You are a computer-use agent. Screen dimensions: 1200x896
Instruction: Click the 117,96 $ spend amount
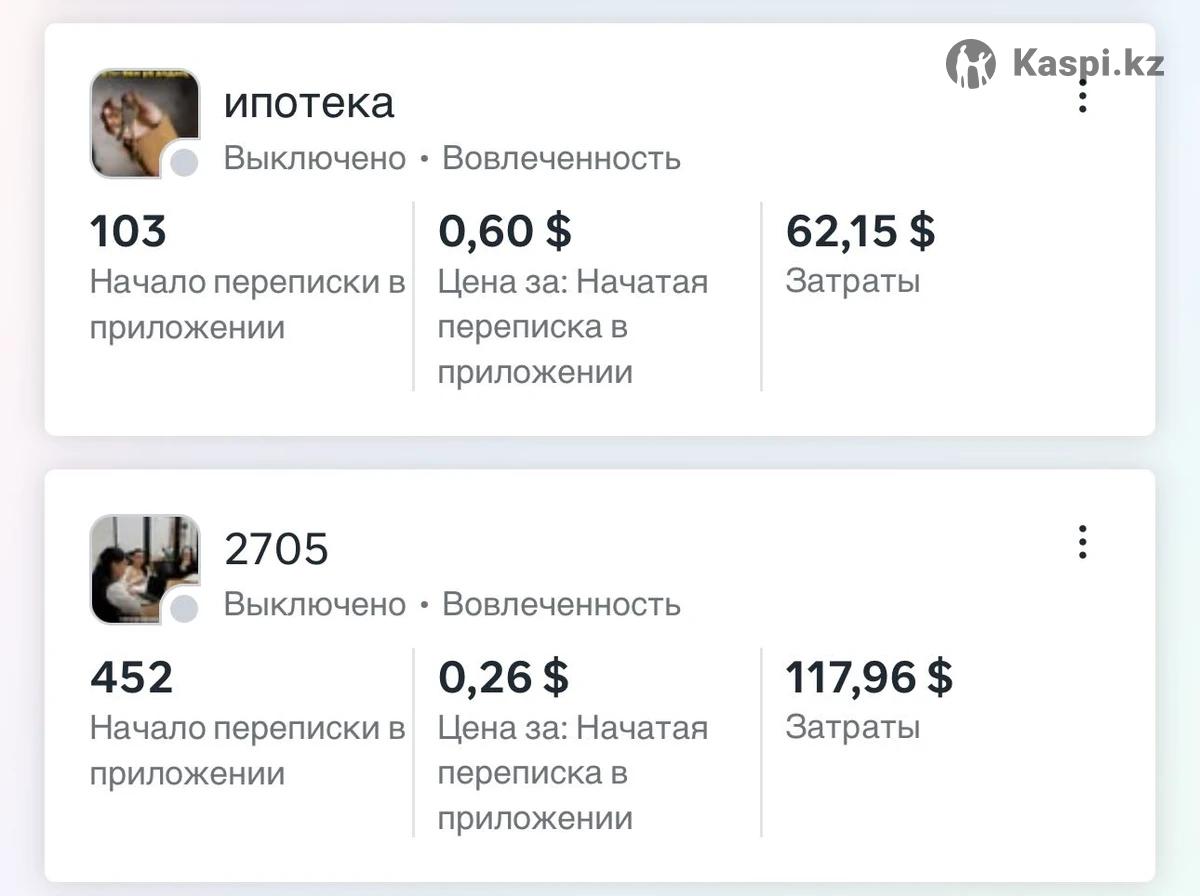point(869,678)
